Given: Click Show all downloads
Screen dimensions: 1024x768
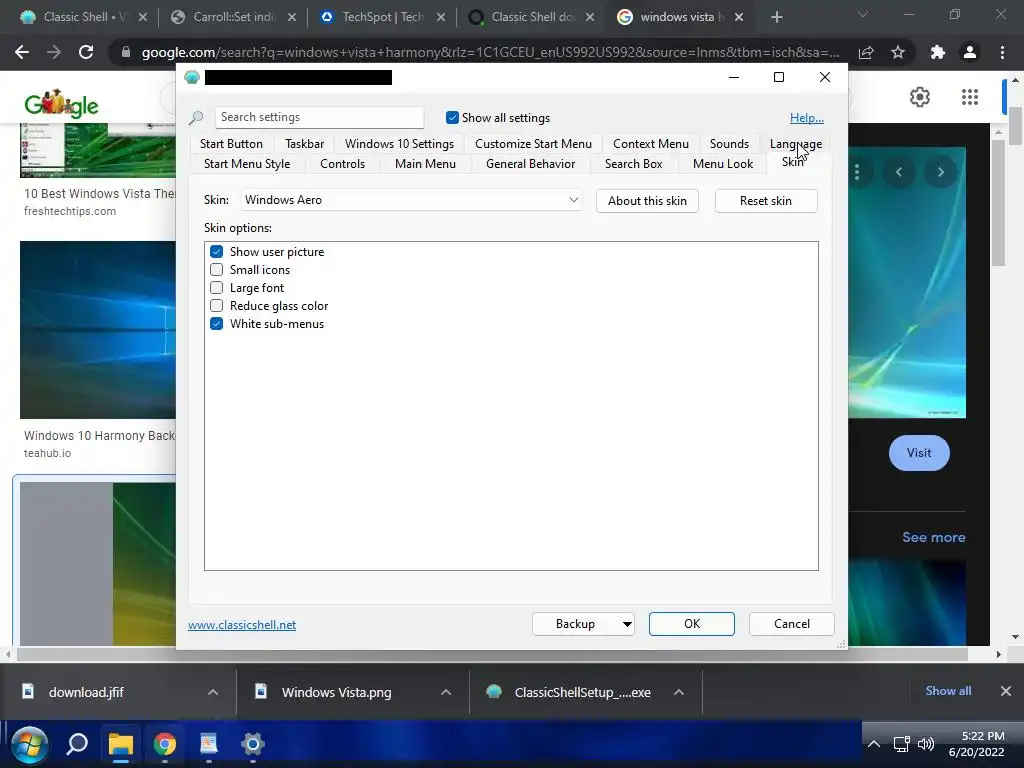Looking at the screenshot, I should click(948, 691).
